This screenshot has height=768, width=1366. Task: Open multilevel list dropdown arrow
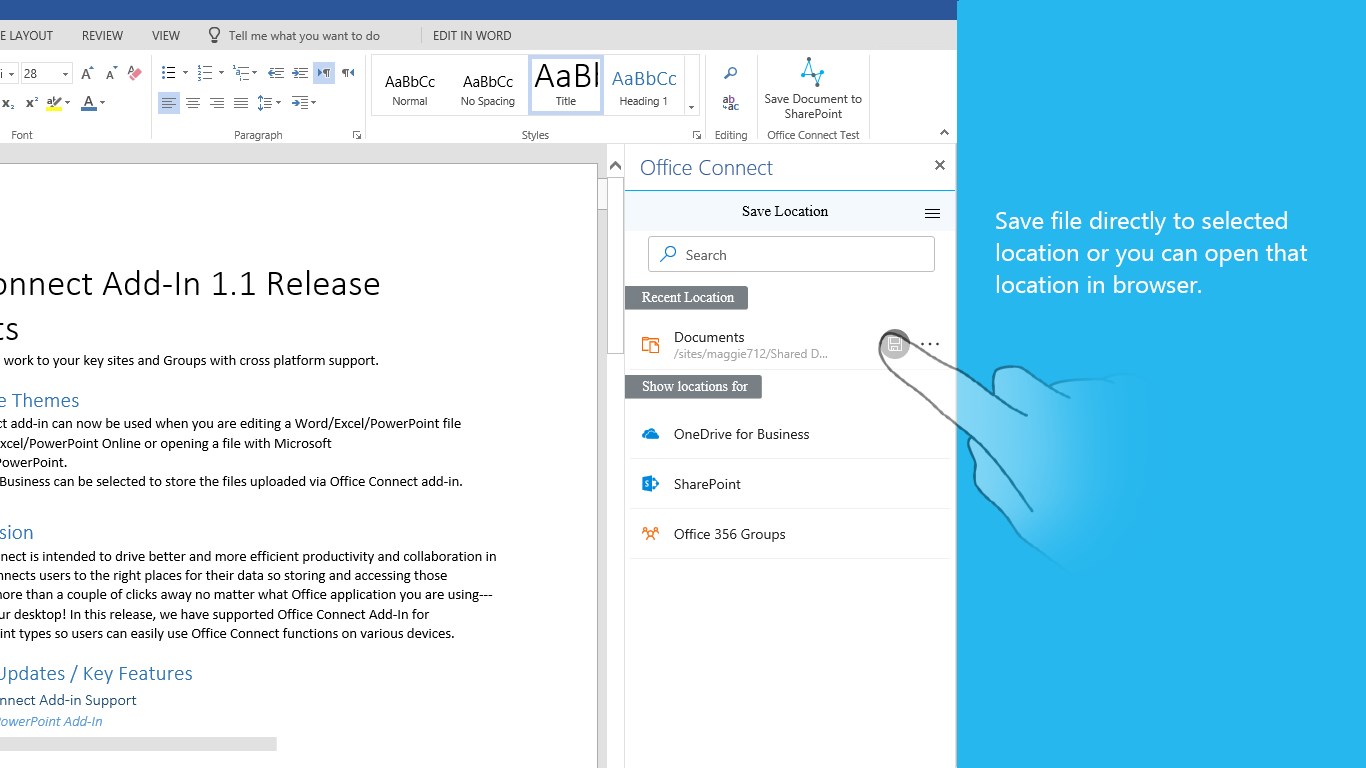pos(255,73)
